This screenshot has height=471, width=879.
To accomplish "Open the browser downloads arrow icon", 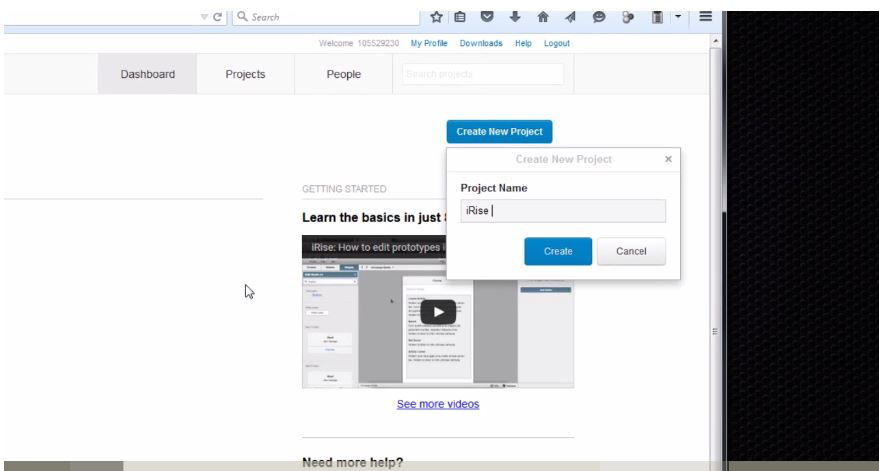I will click(515, 17).
